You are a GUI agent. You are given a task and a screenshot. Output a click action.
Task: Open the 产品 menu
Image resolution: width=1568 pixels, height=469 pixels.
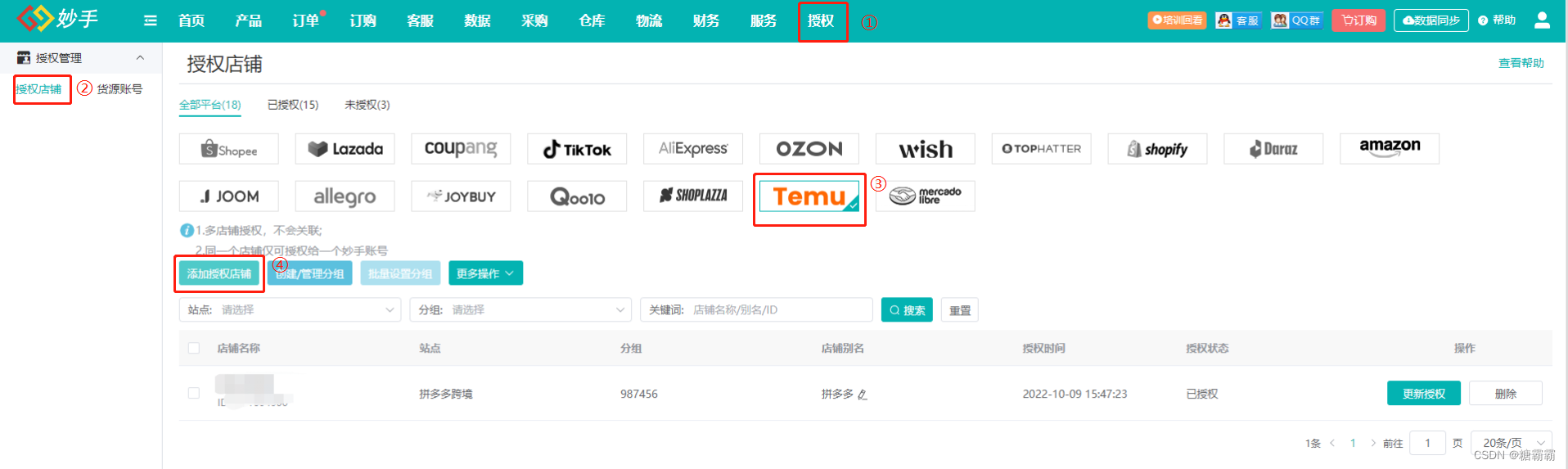(249, 20)
